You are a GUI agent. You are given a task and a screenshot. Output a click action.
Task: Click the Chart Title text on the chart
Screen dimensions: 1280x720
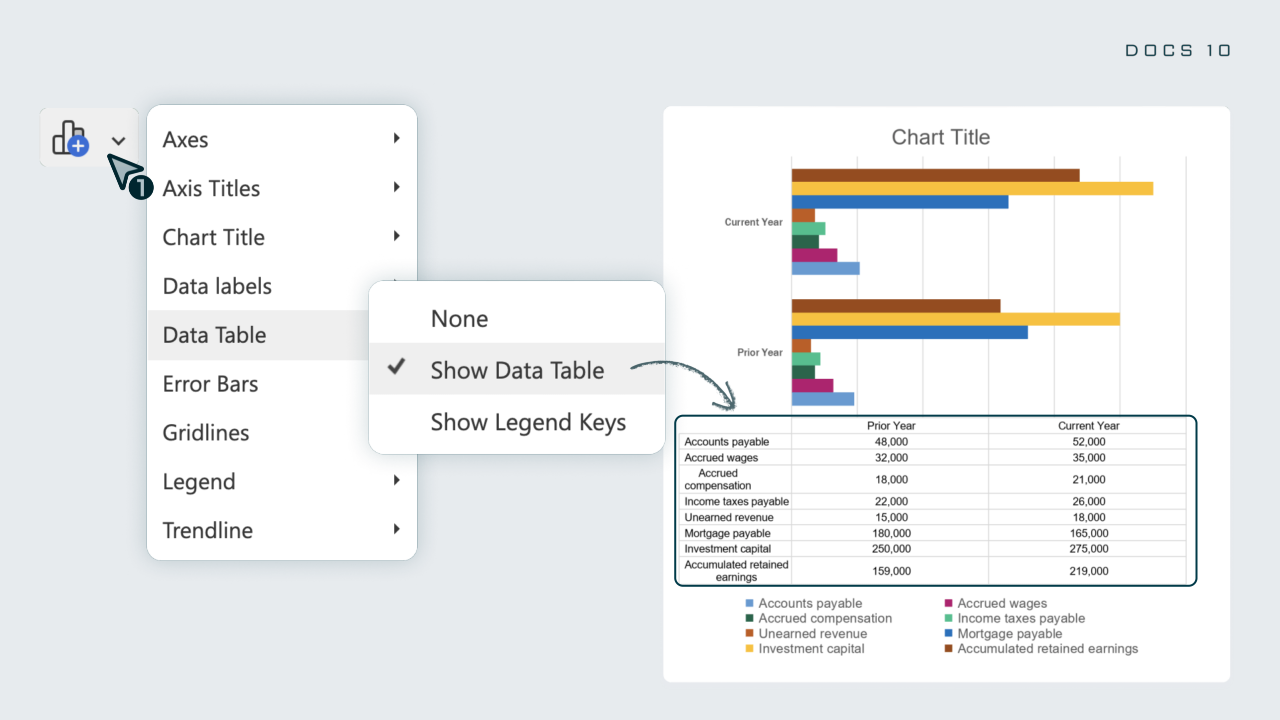(941, 138)
